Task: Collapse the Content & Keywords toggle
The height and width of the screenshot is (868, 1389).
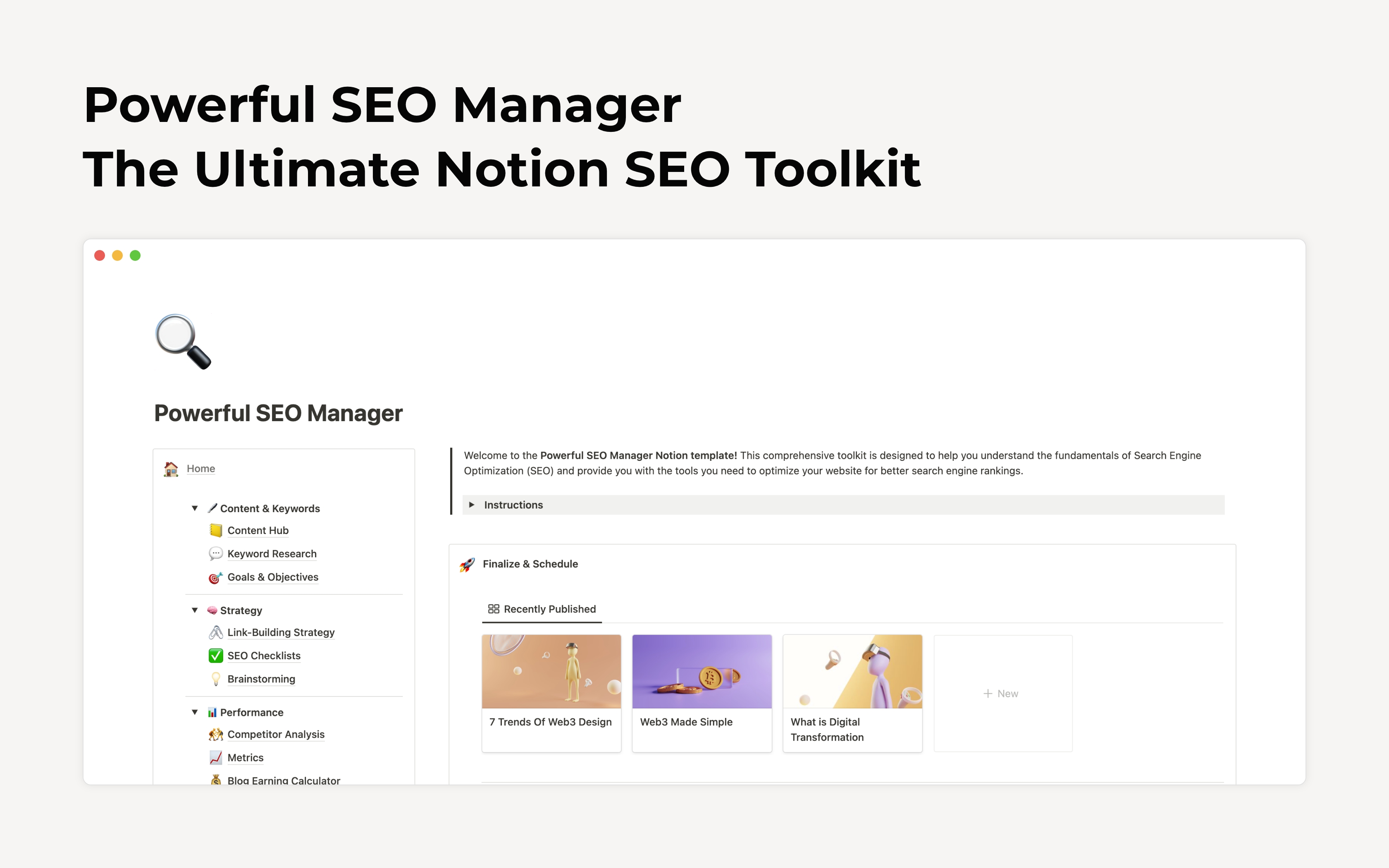Action: point(195,509)
